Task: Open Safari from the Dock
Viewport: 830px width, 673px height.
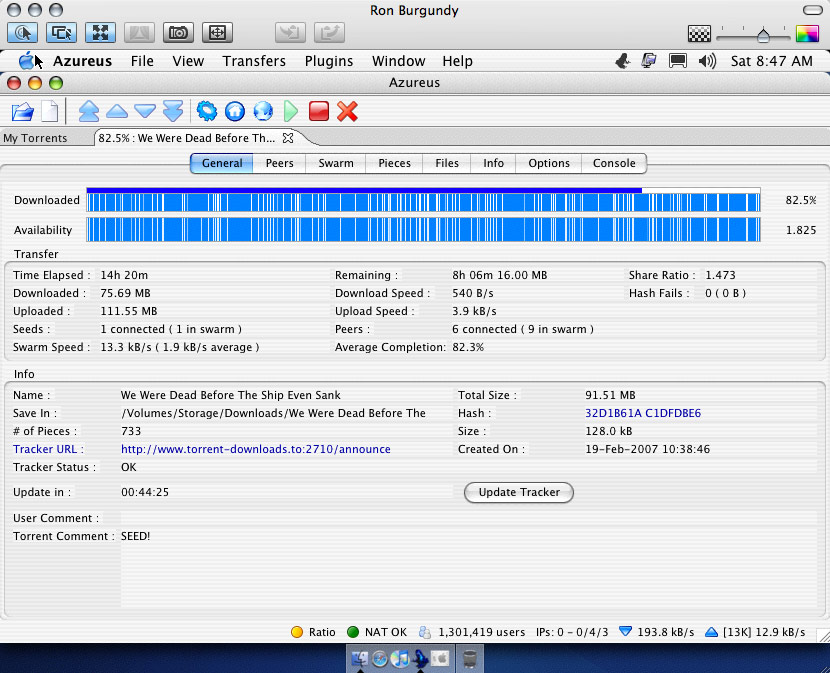Action: 380,659
